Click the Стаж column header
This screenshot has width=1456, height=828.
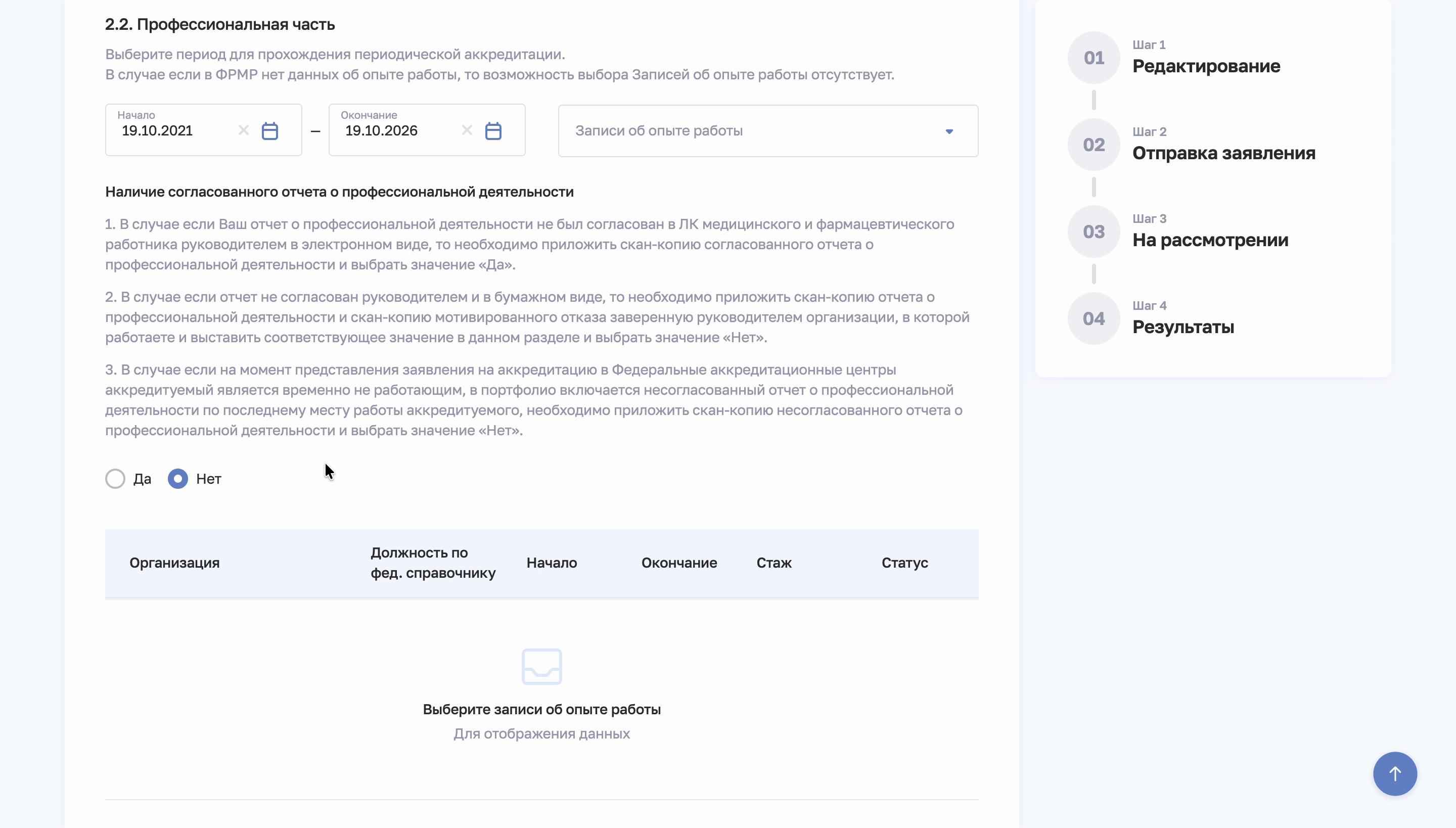pos(774,563)
